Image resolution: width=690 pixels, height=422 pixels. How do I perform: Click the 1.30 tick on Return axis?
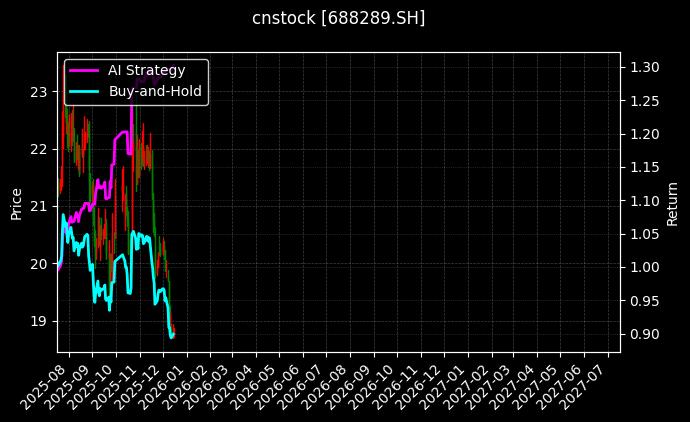pos(644,68)
